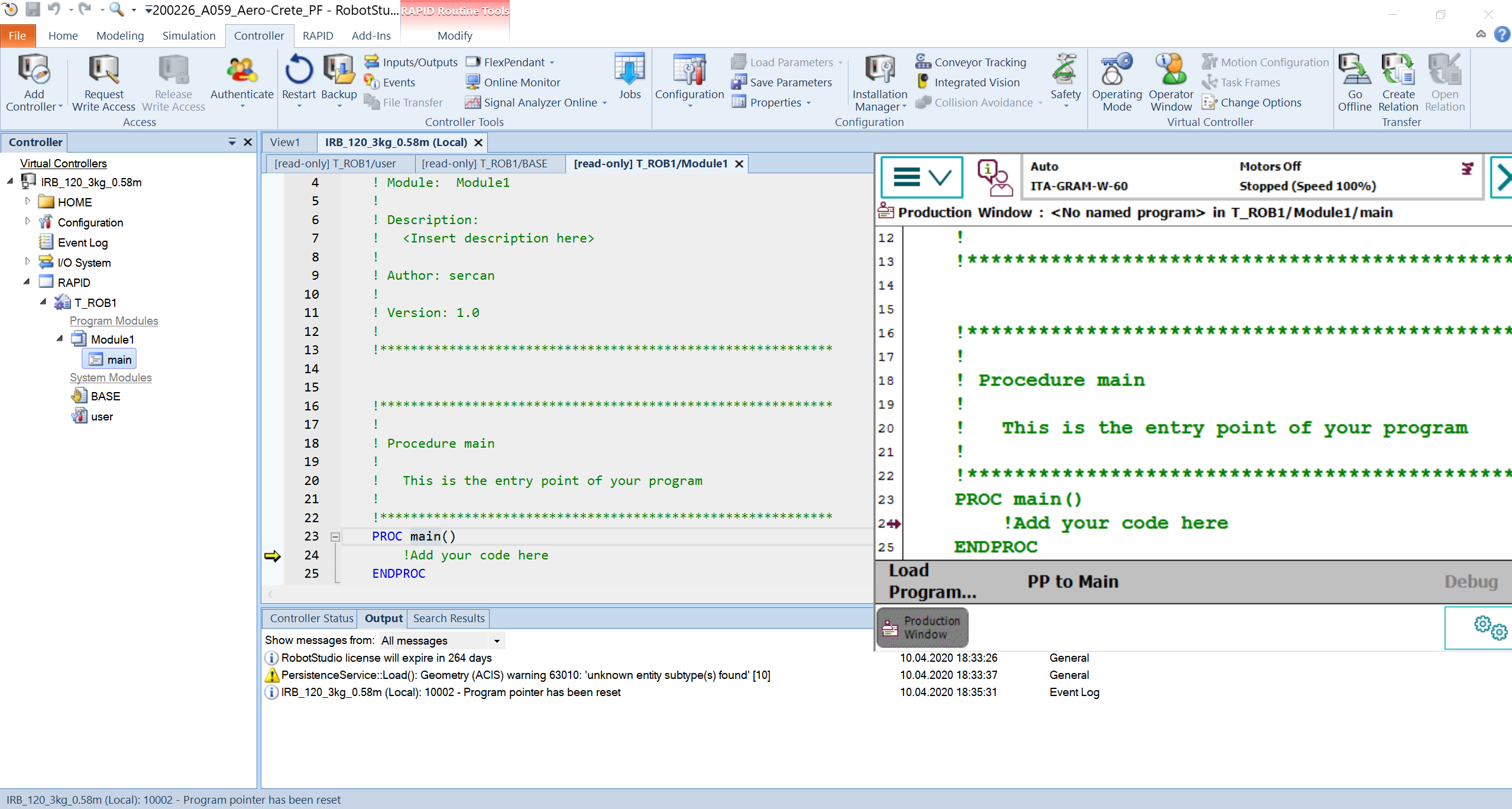
Task: Switch to the Simulation ribbon tab
Action: pos(188,35)
